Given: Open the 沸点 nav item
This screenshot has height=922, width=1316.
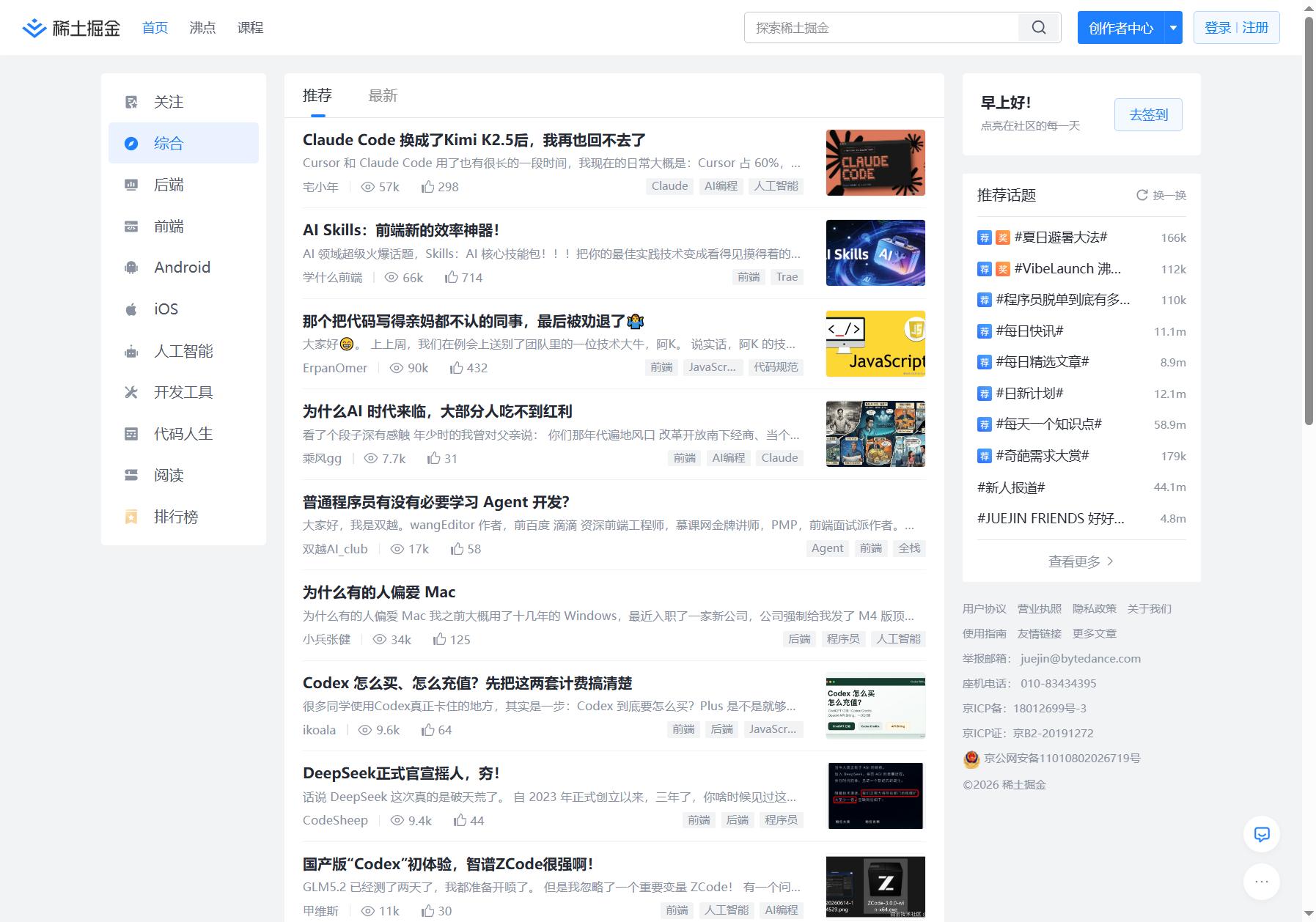Looking at the screenshot, I should (202, 28).
